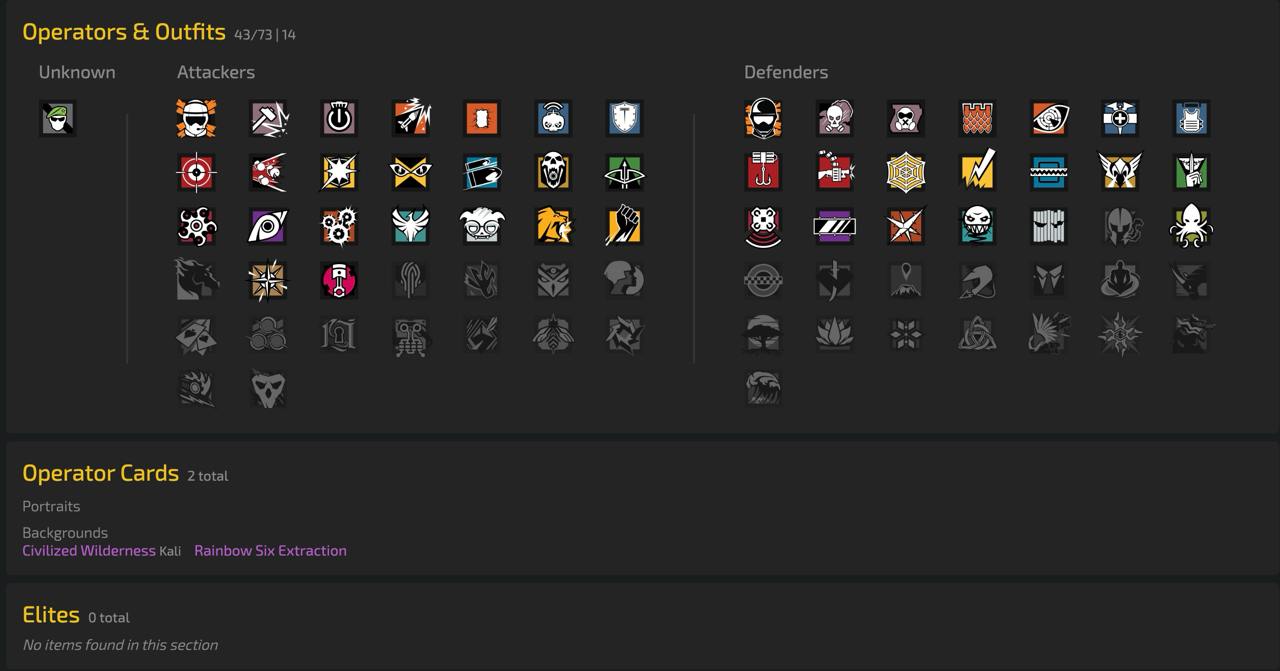Pick Finka's raised fist icon
This screenshot has height=671, width=1280.
(x=625, y=226)
